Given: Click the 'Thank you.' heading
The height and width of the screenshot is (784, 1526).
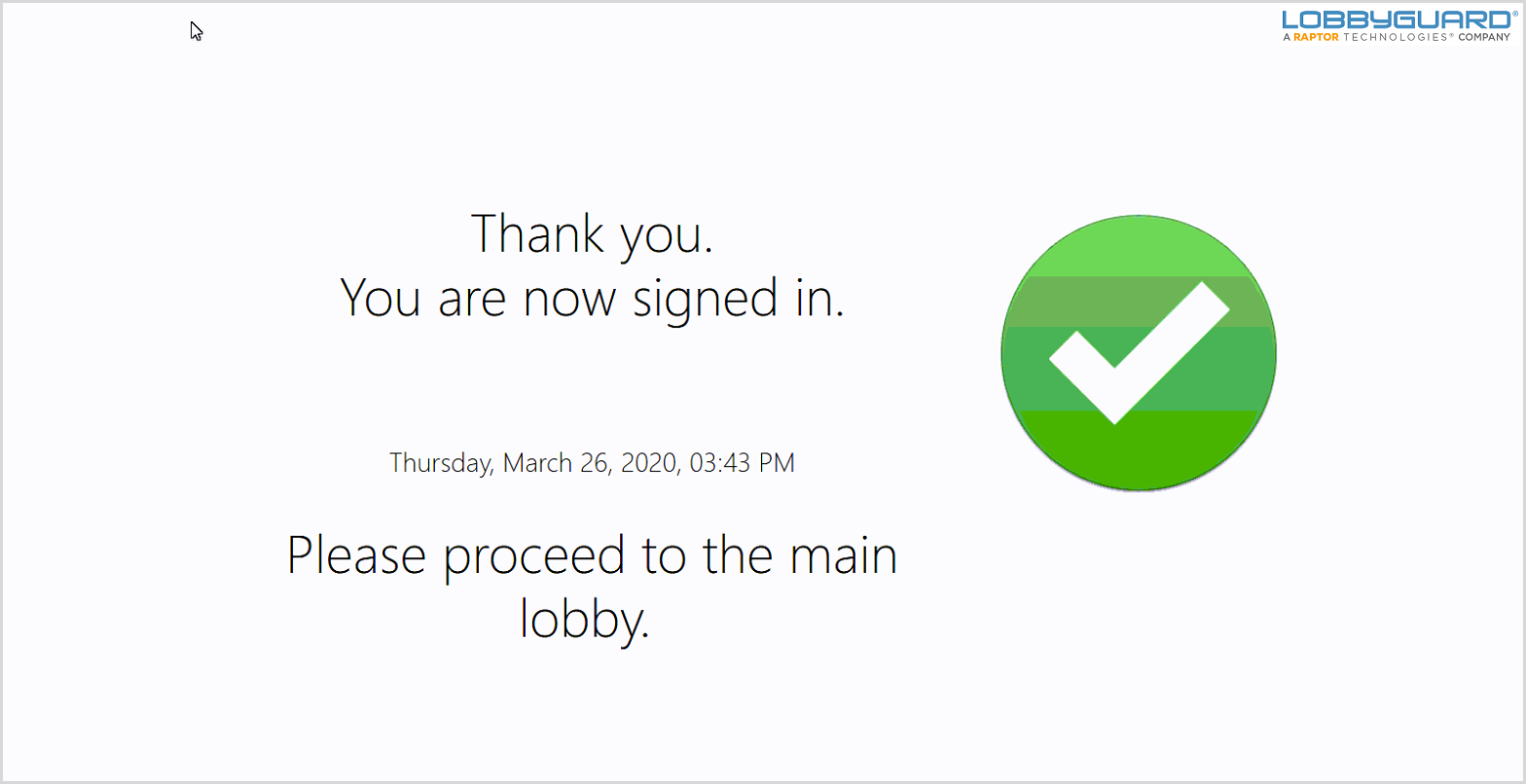Looking at the screenshot, I should [x=593, y=234].
